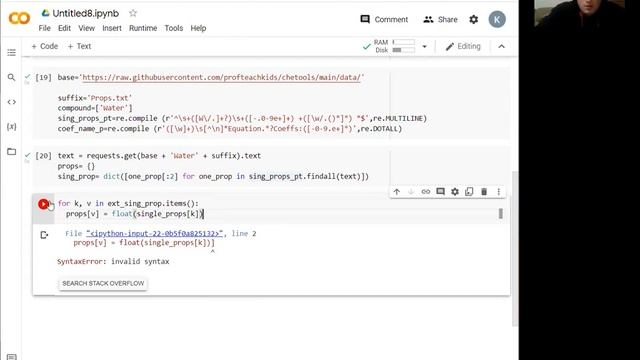This screenshot has height=360, width=640.
Task: Open the githubusercontent URL in cell 19
Action: [222, 77]
